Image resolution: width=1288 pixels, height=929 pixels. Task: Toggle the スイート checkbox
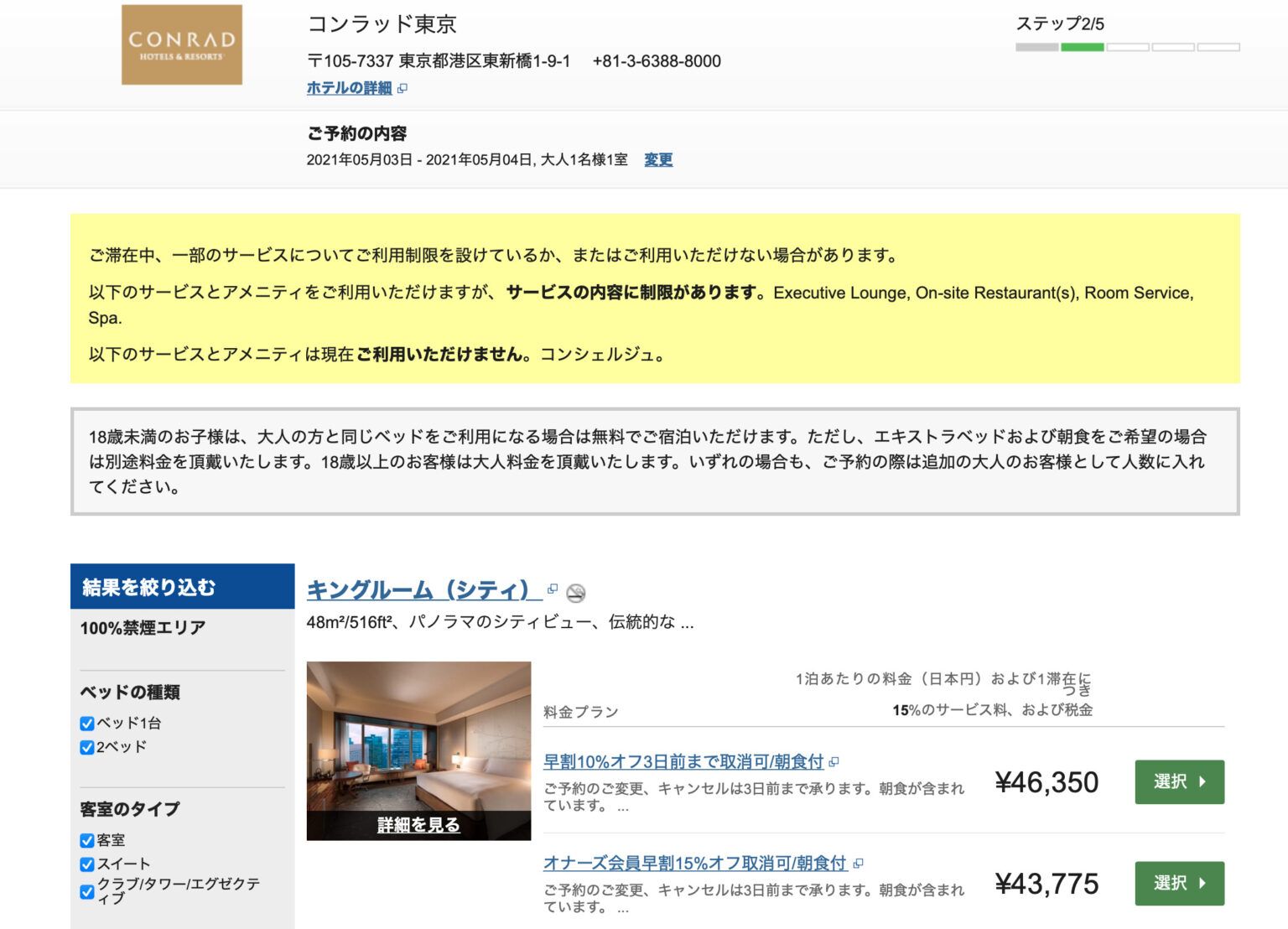87,864
